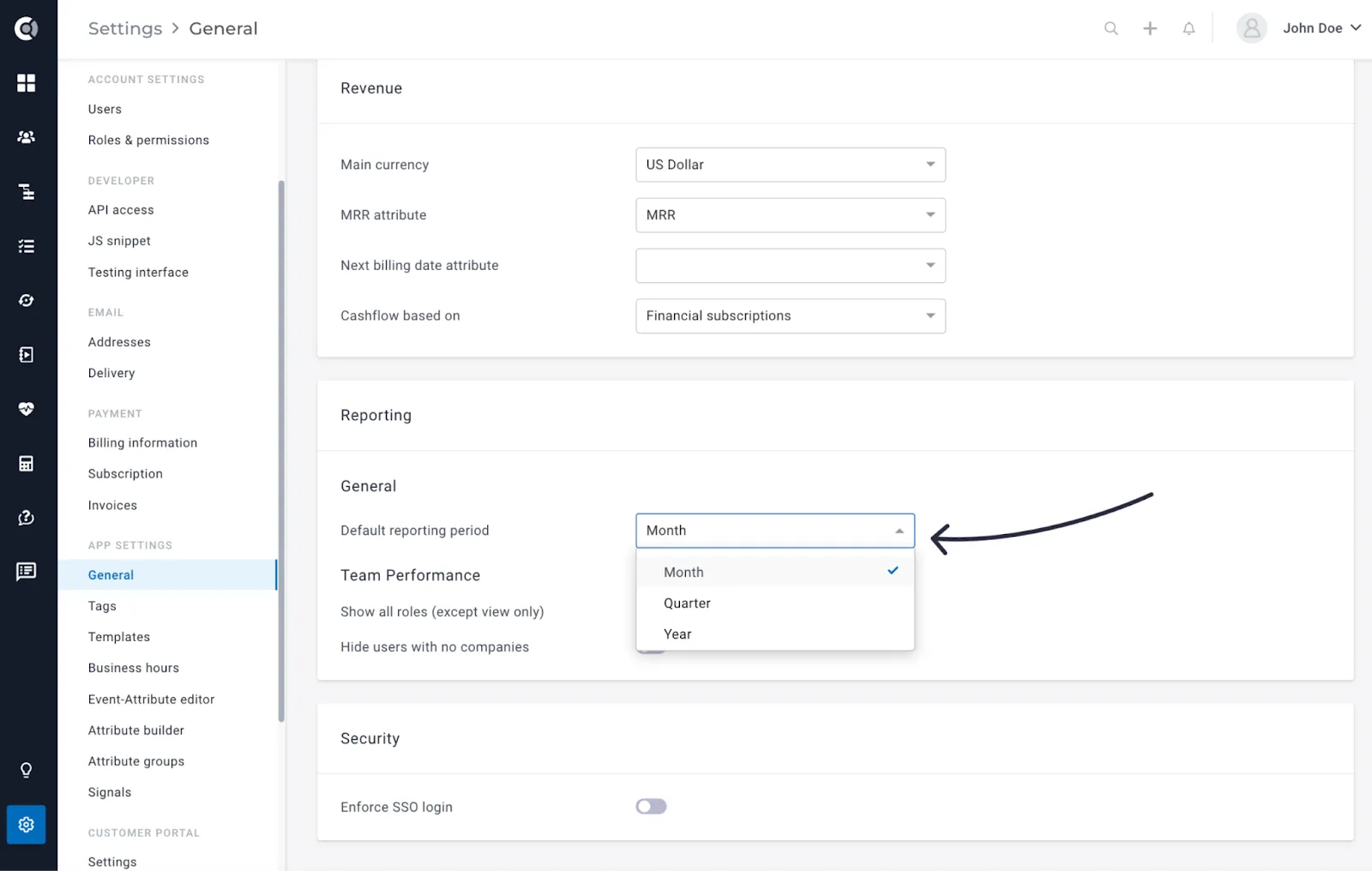Screen dimensions: 1372x871
Task: Open the MRR attribute dropdown
Action: pos(791,215)
